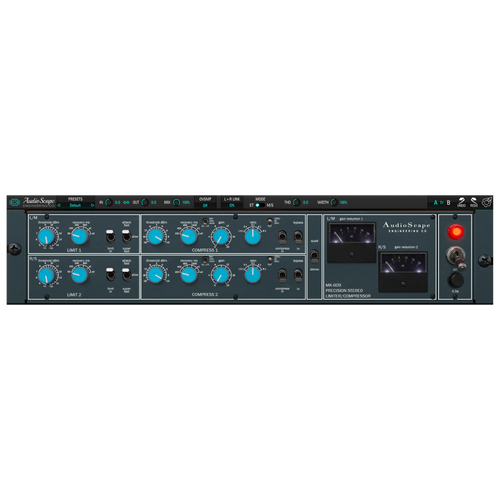Viewport: 500px width, 500px height.
Task: Copy A to B with the arrow
Action: pyautogui.click(x=442, y=202)
